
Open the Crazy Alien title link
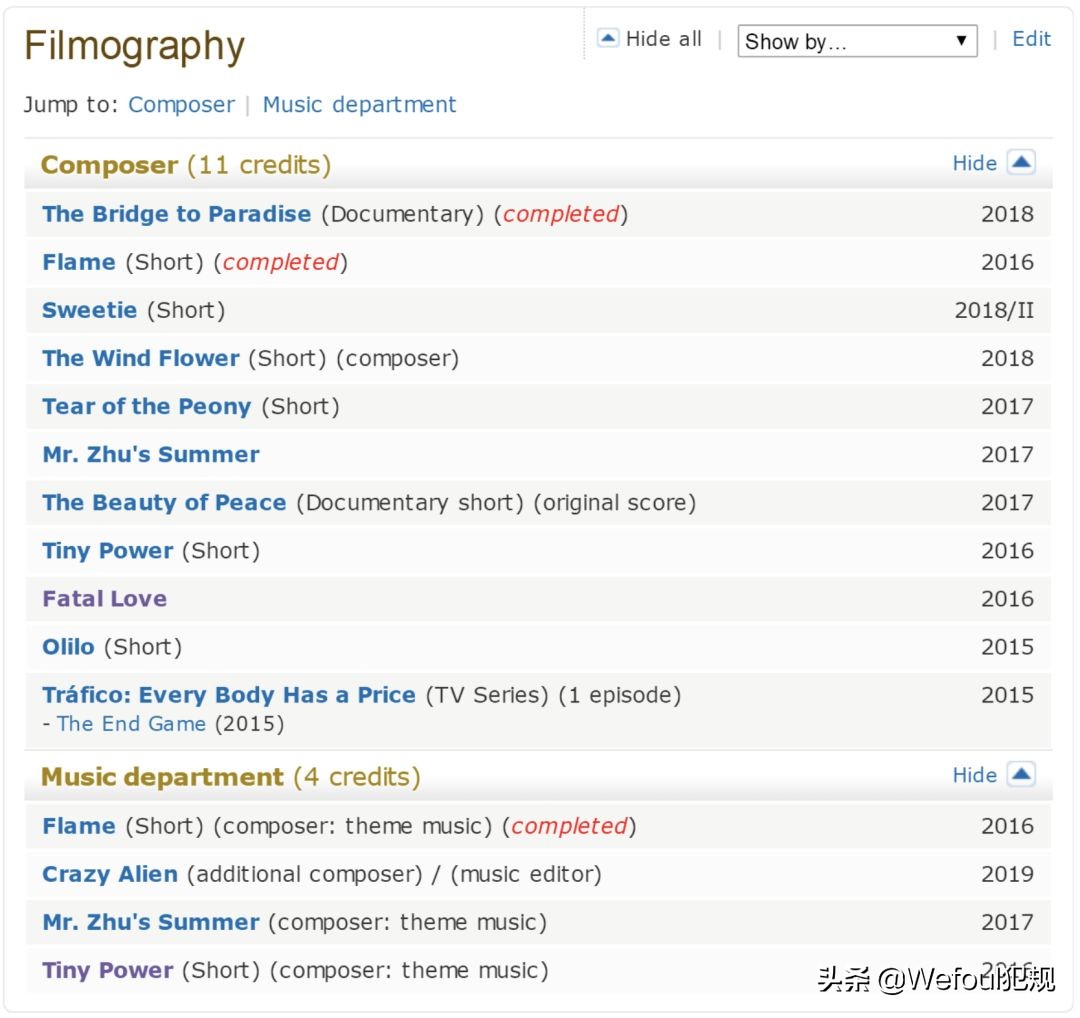pos(109,874)
